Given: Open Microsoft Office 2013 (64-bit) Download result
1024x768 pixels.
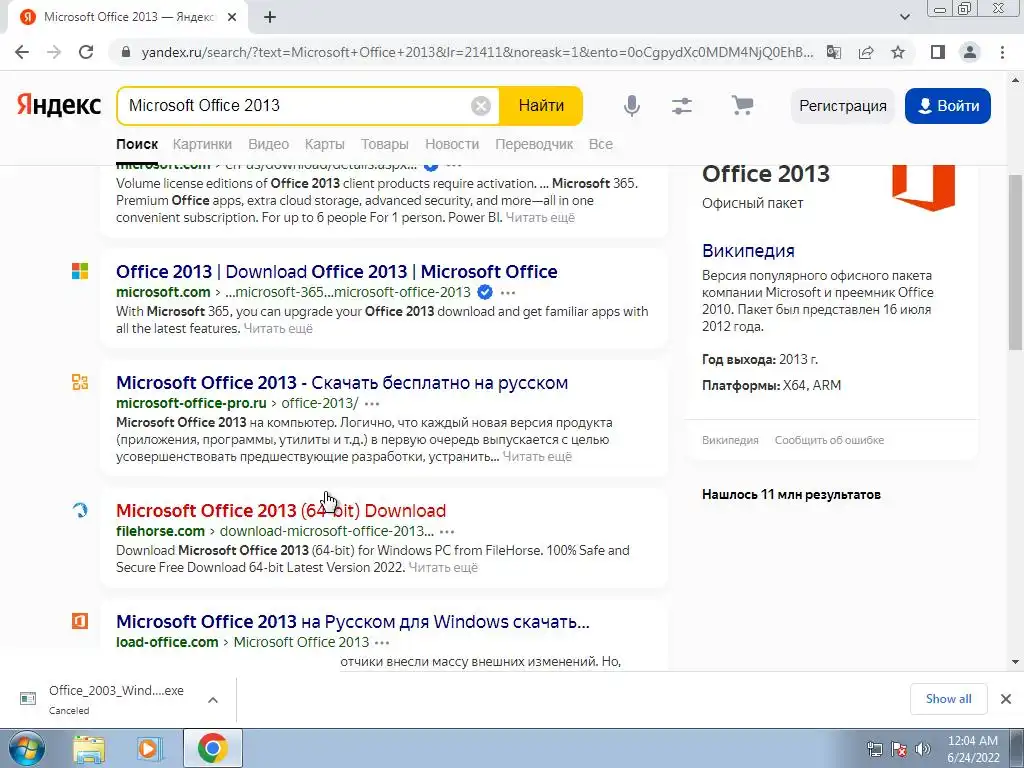Looking at the screenshot, I should point(281,511).
